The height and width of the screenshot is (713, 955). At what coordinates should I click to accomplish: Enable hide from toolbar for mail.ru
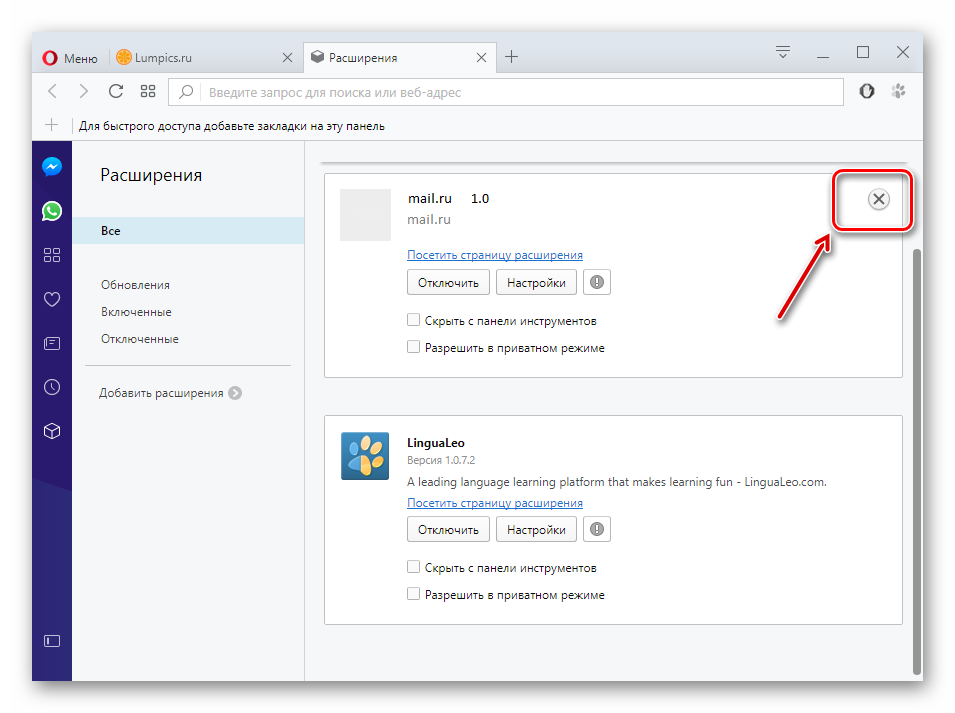pyautogui.click(x=414, y=321)
